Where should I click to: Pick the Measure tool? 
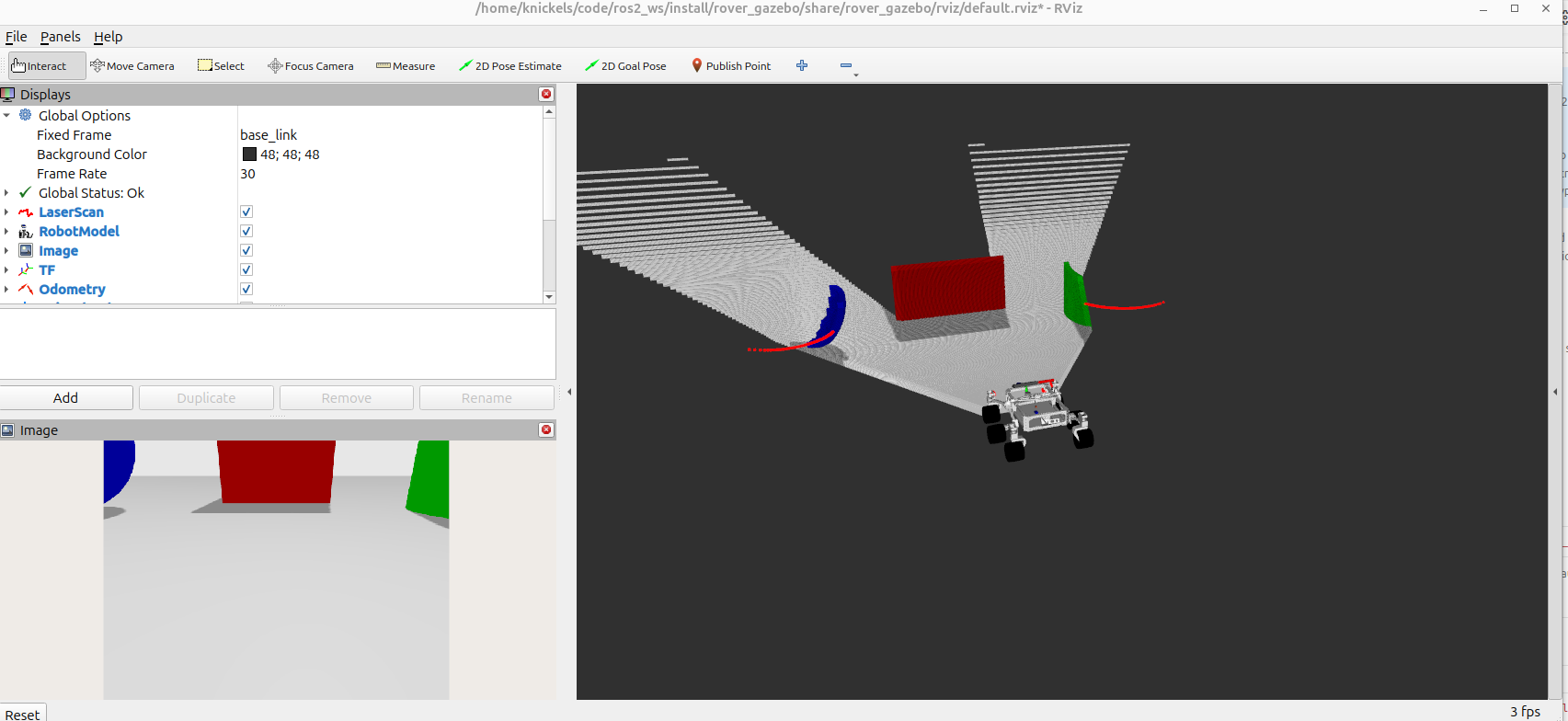406,66
